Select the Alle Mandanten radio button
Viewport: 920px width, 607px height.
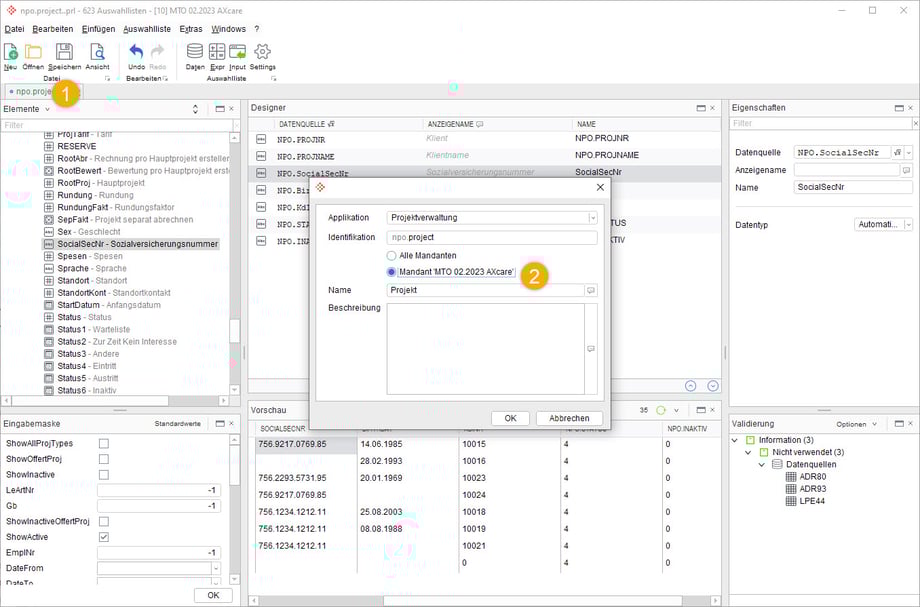coord(391,256)
